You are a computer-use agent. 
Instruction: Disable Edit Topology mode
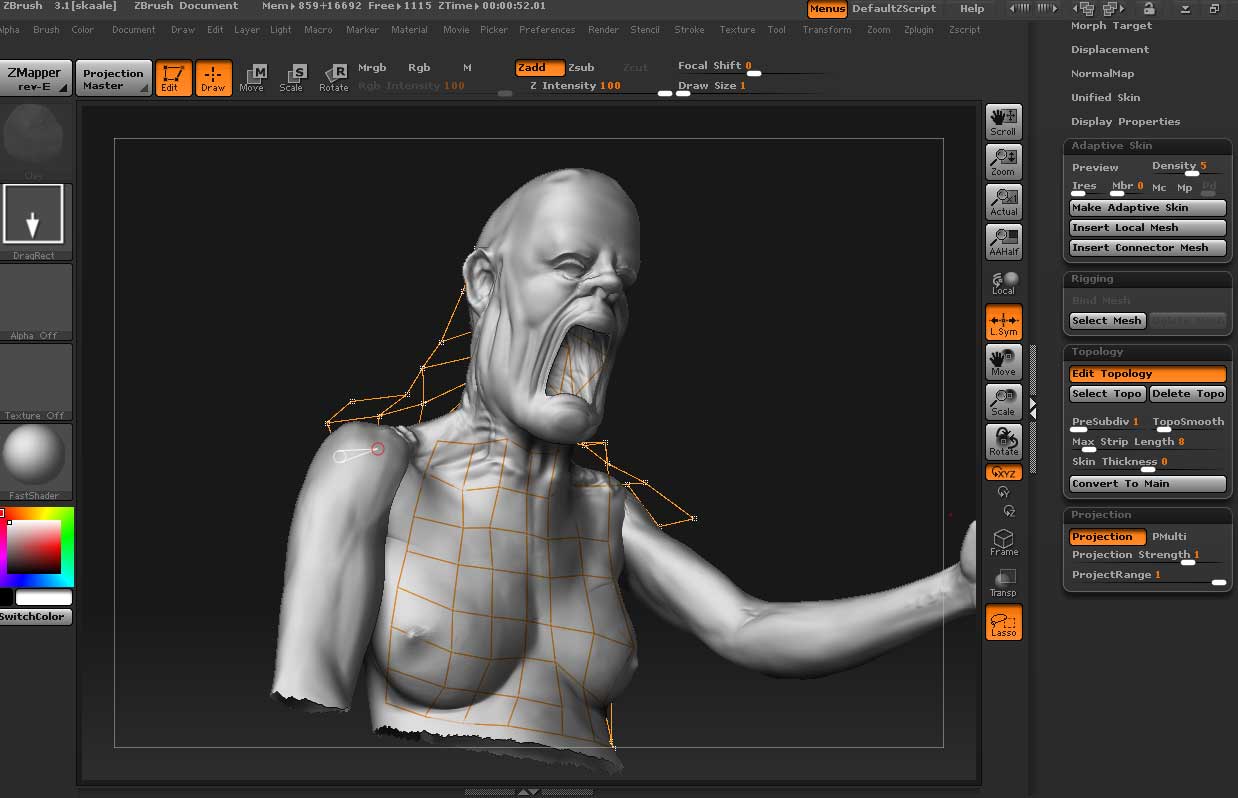1147,374
